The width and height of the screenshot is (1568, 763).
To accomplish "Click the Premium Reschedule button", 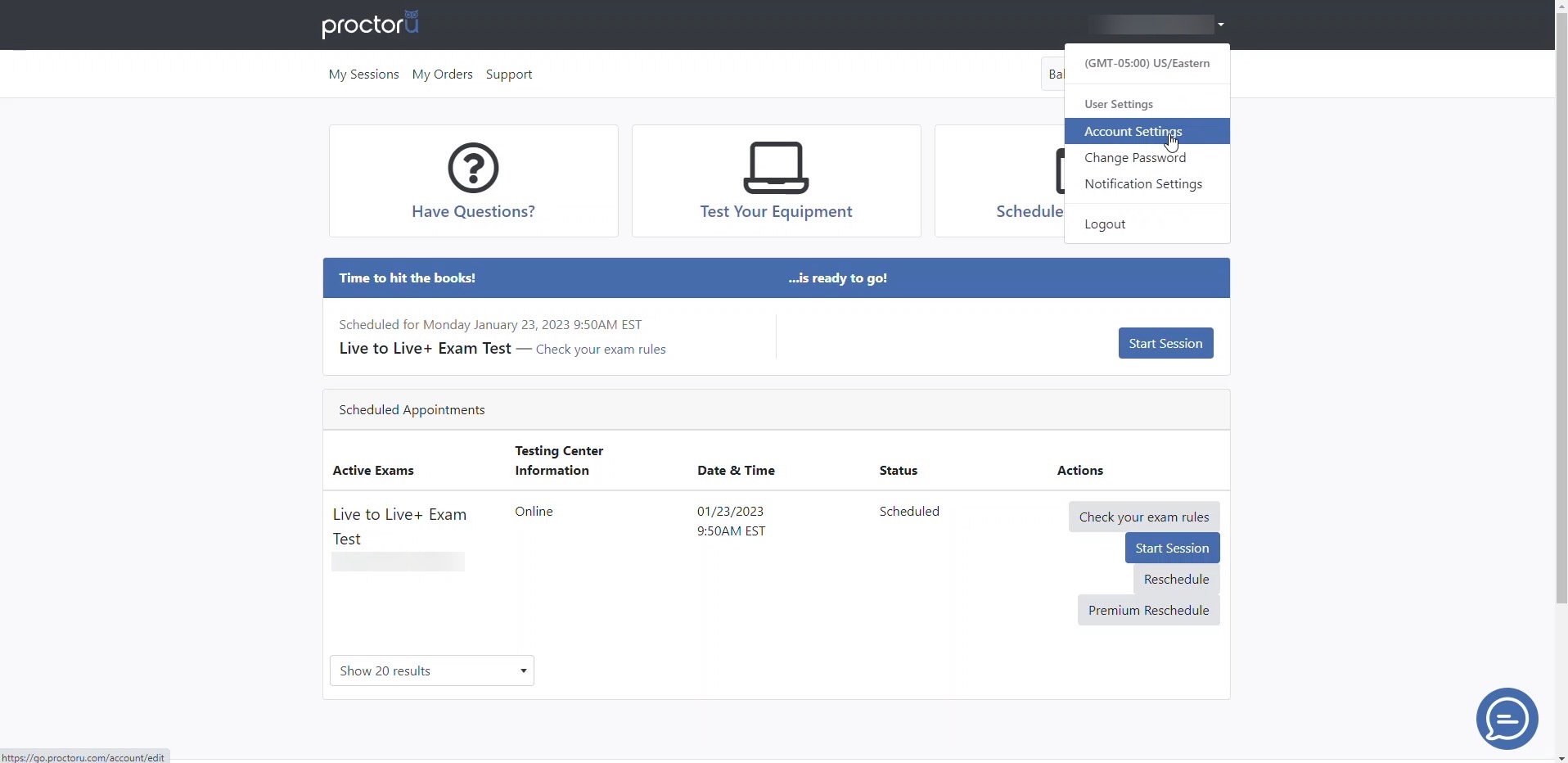I will point(1147,610).
